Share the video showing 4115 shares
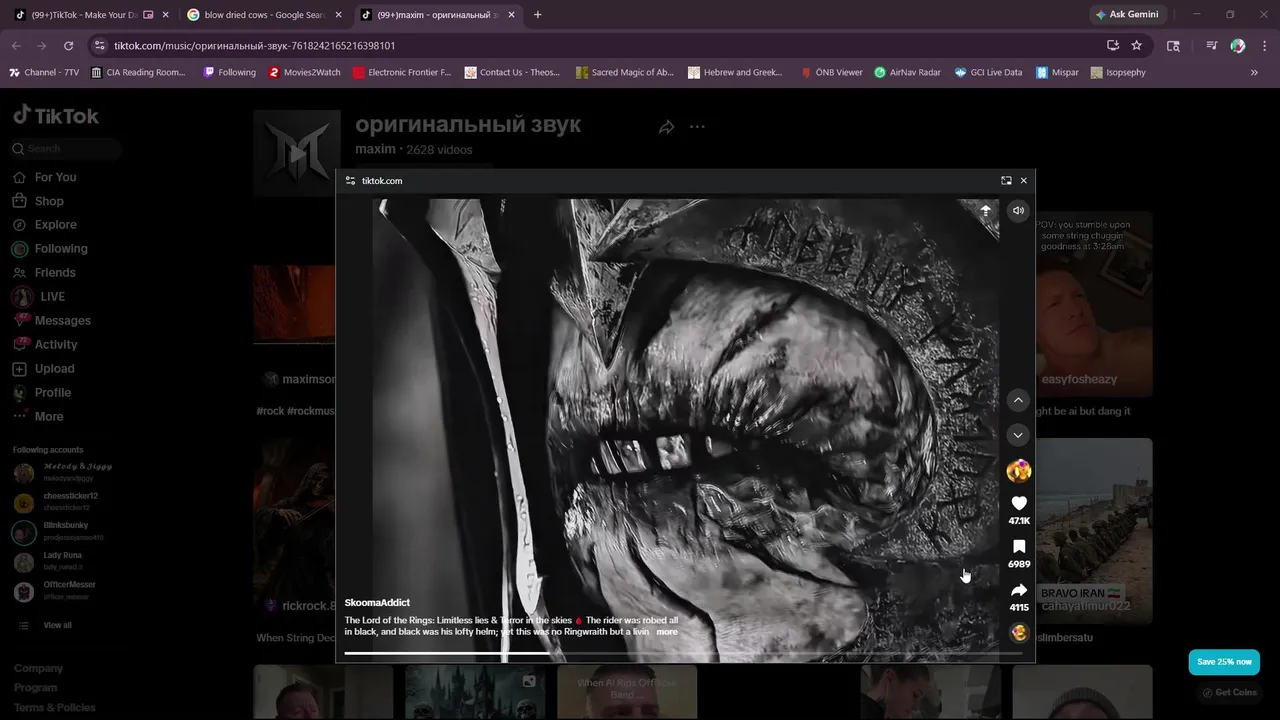Screen dimensions: 1280x720 pos(1019,590)
